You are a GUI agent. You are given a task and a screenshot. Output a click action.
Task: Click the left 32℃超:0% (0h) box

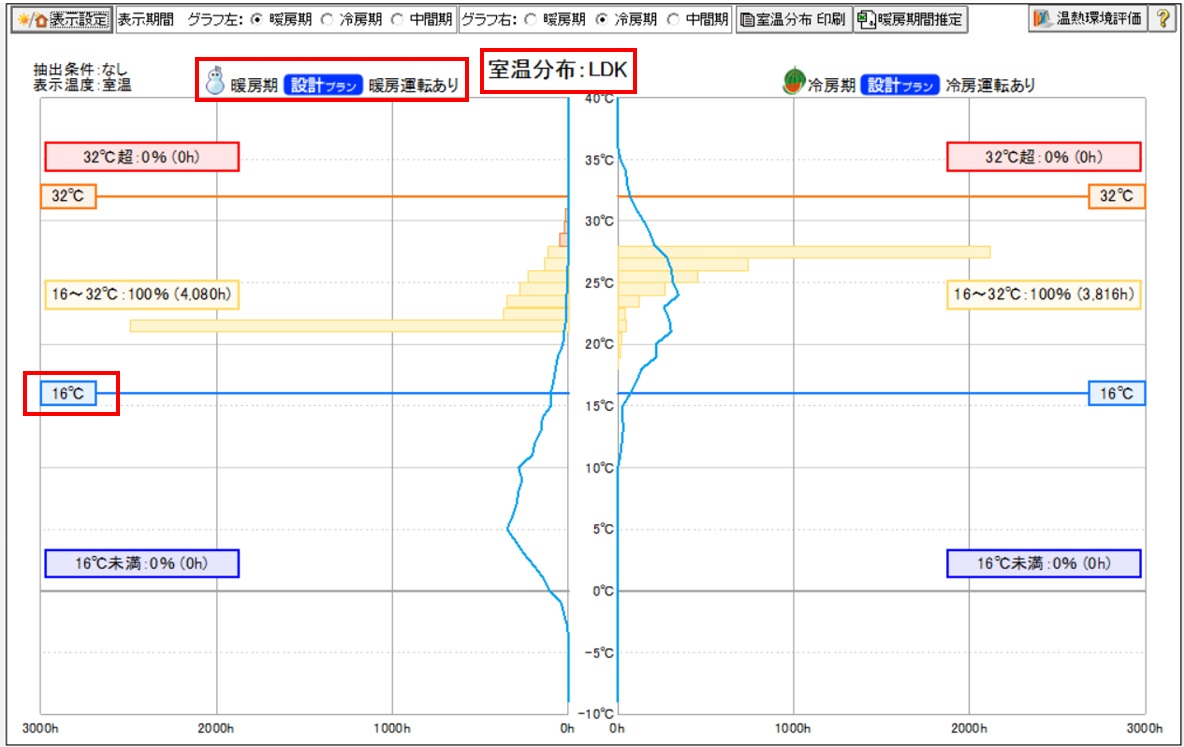click(142, 157)
